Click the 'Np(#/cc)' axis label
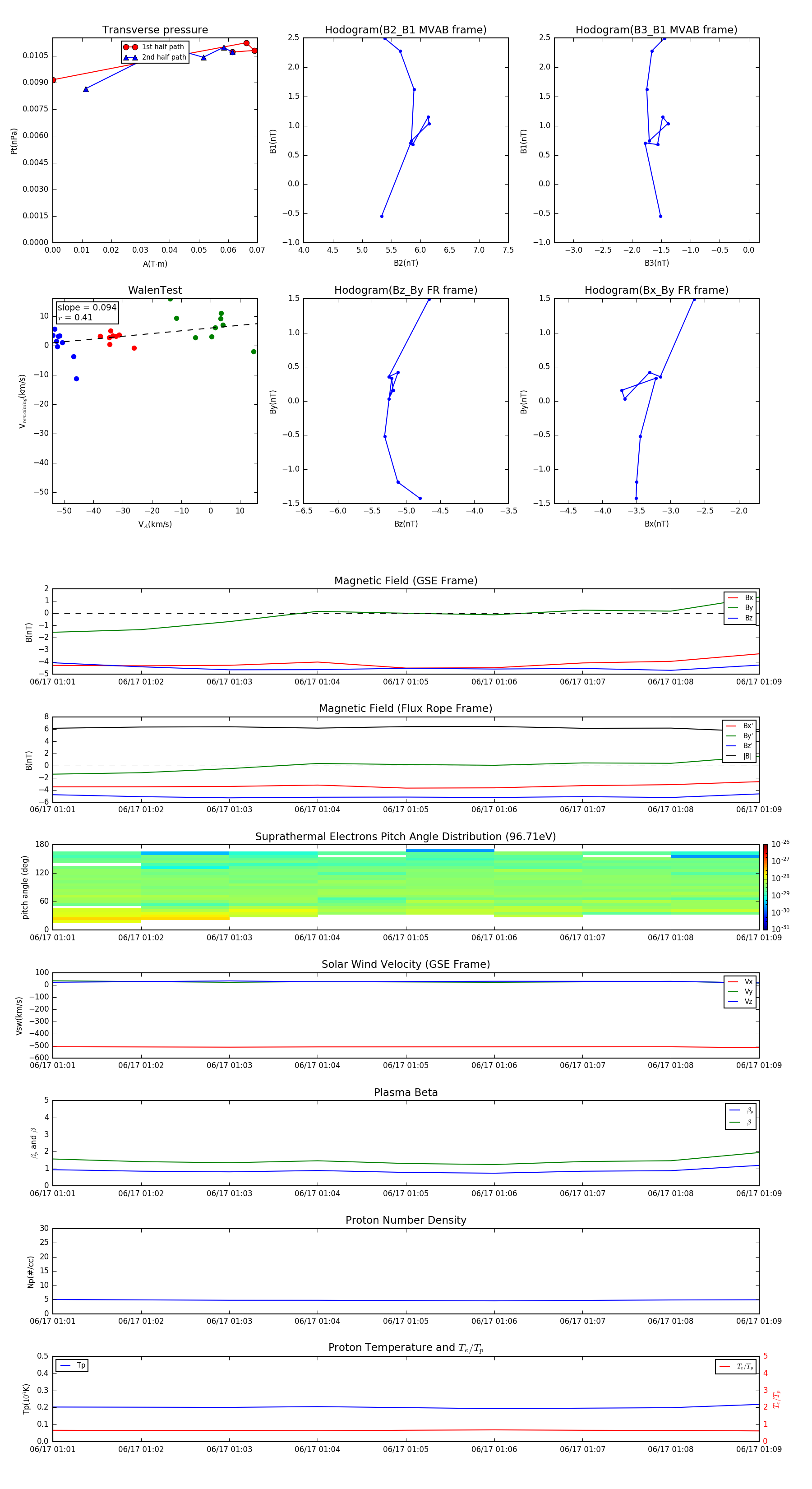The width and height of the screenshot is (812, 1489). coord(31,1272)
